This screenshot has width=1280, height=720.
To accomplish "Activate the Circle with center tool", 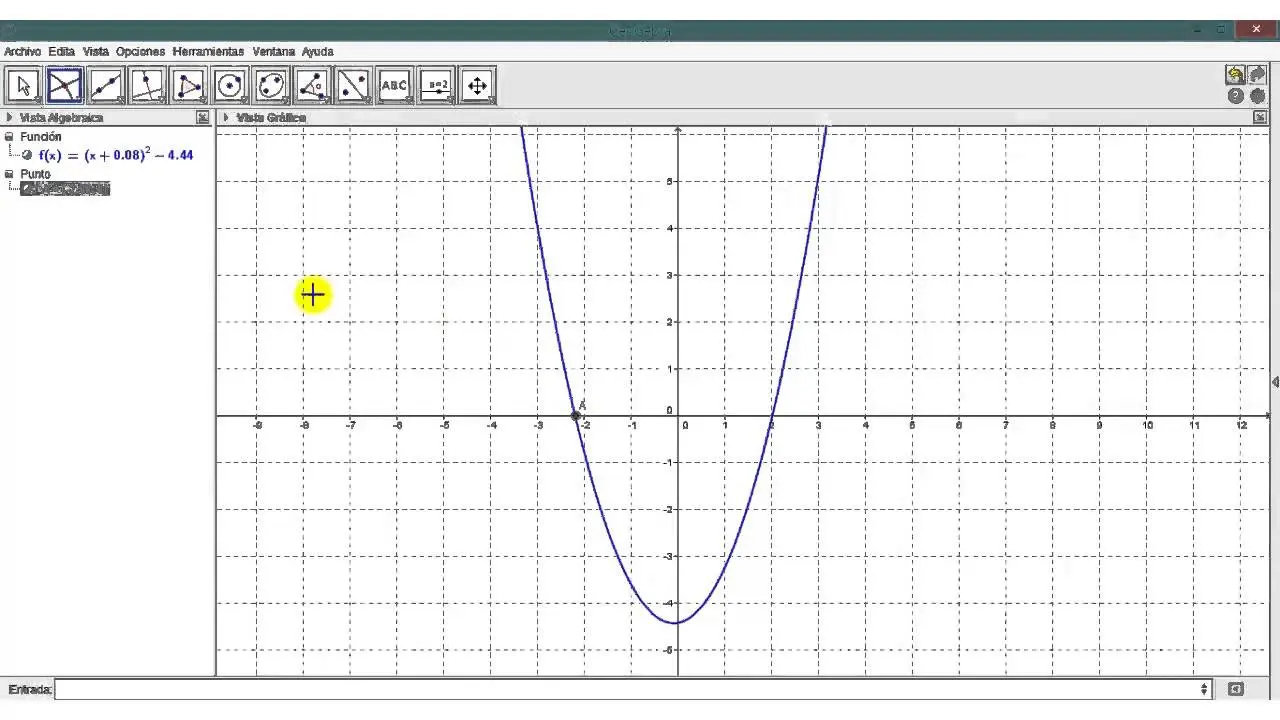I will (x=231, y=86).
